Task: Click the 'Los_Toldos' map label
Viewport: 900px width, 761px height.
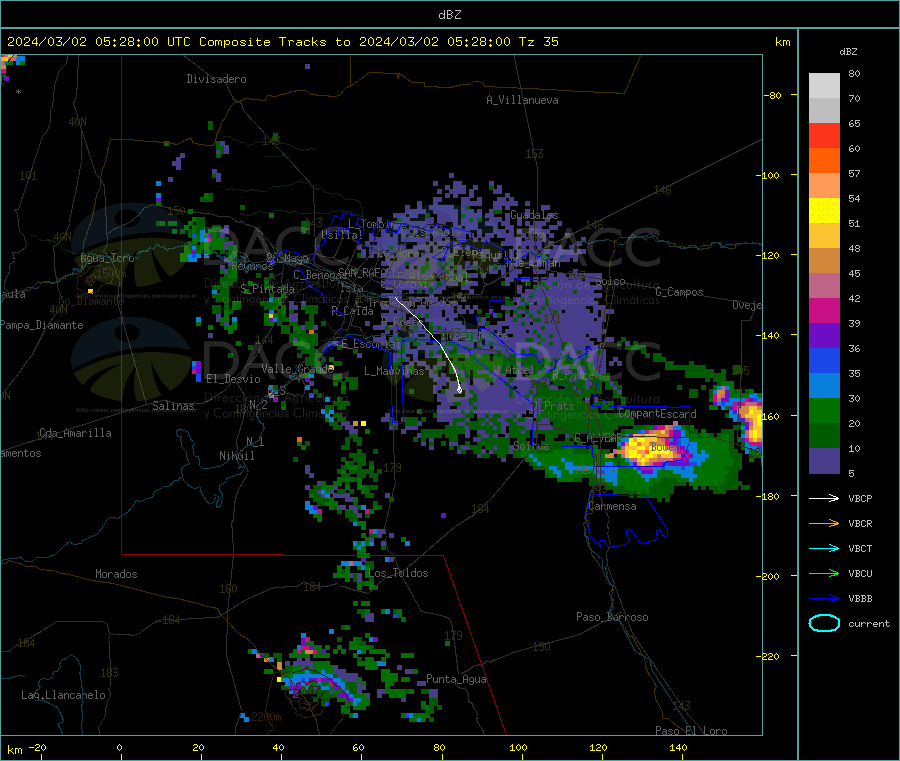Action: click(398, 573)
